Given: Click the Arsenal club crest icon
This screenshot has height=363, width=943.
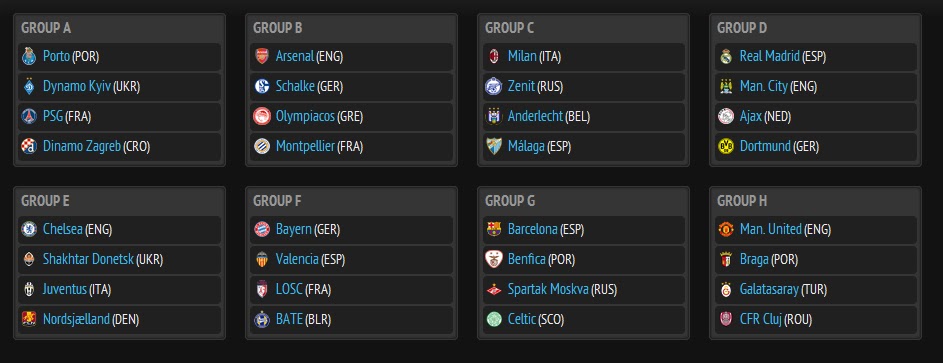Looking at the screenshot, I should click(x=262, y=56).
